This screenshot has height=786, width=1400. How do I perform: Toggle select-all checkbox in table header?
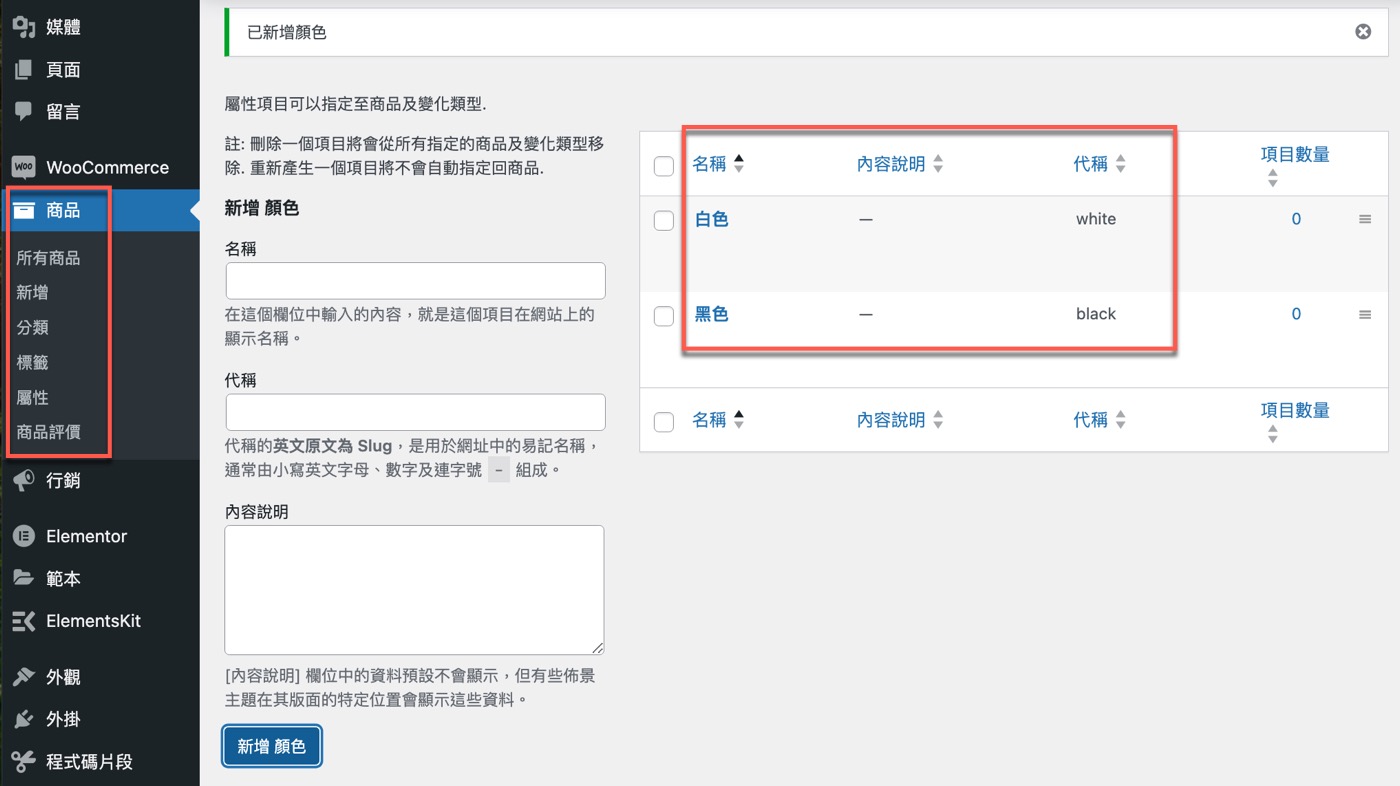click(664, 166)
